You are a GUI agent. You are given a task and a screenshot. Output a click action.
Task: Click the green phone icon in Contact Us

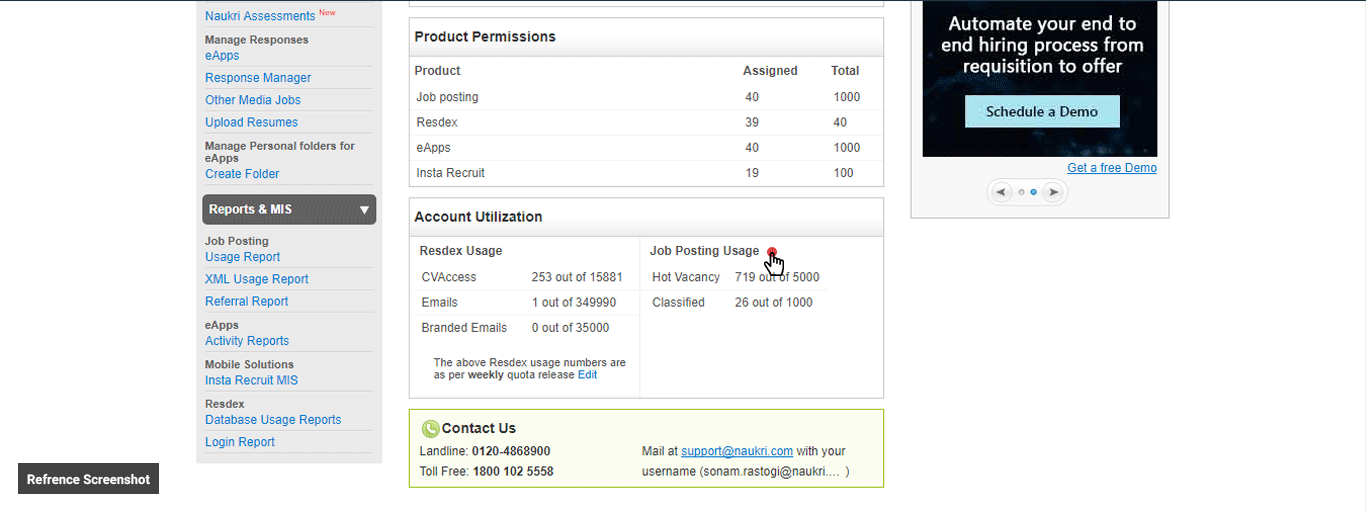430,429
